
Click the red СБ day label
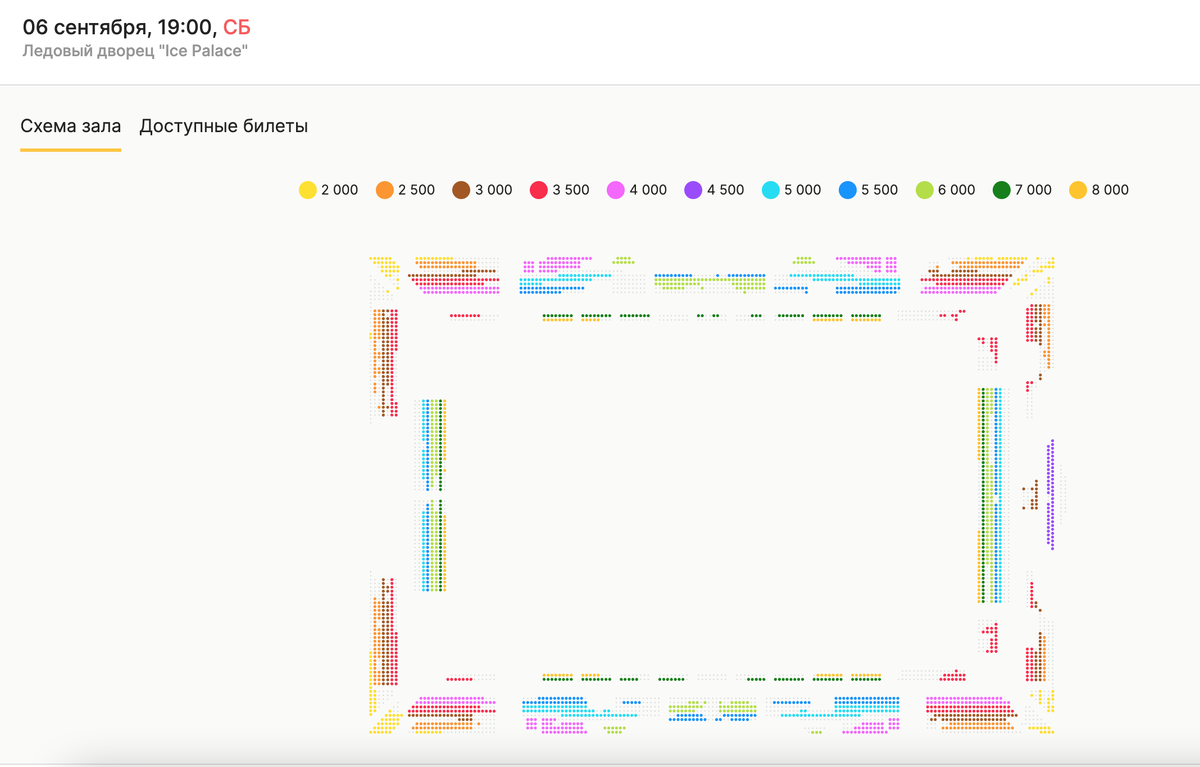coord(237,27)
